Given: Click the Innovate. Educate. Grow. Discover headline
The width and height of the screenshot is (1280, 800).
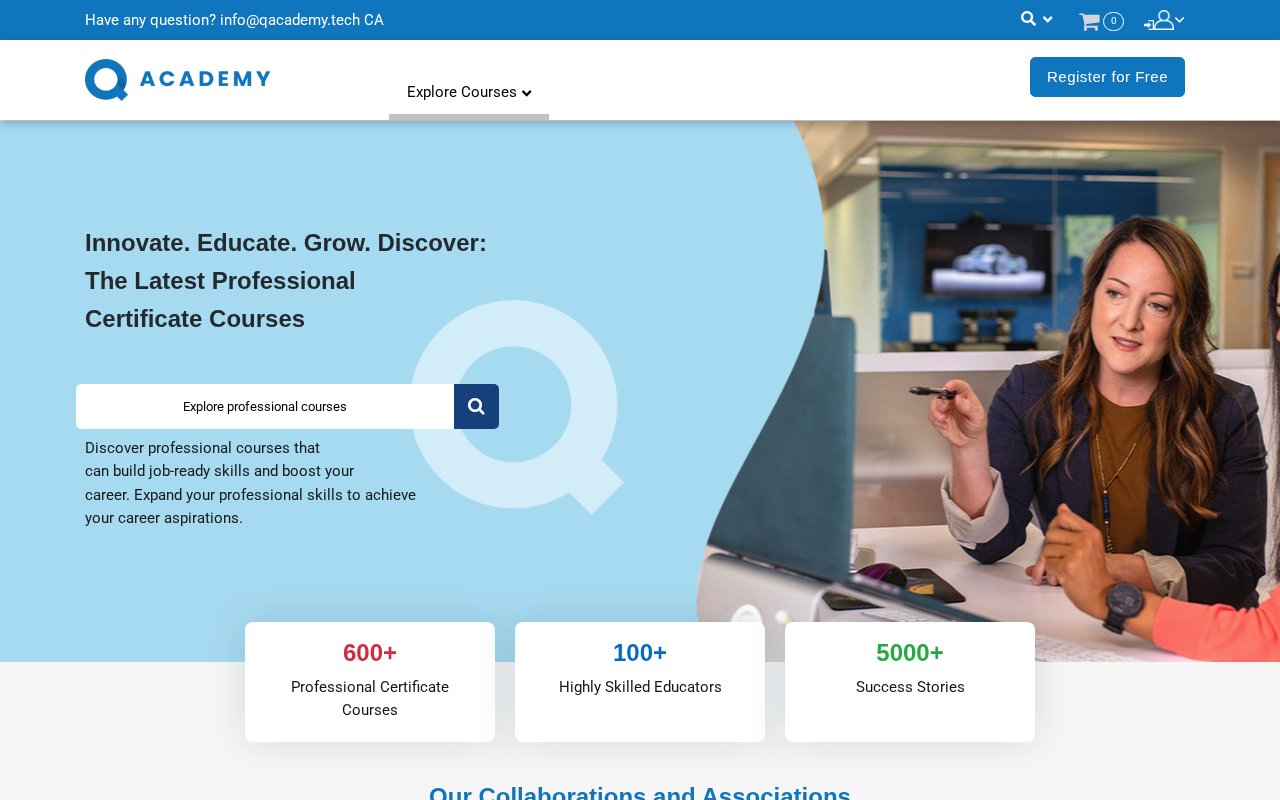Looking at the screenshot, I should click(286, 281).
